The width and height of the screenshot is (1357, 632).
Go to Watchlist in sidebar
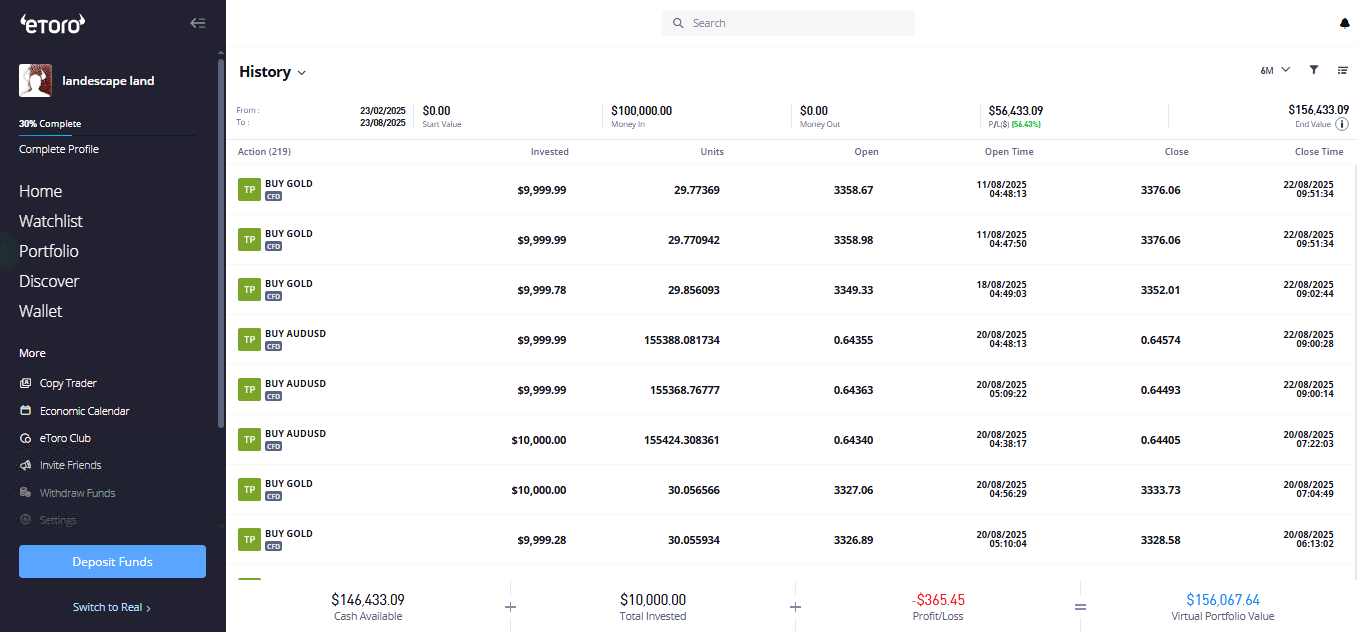coord(51,221)
